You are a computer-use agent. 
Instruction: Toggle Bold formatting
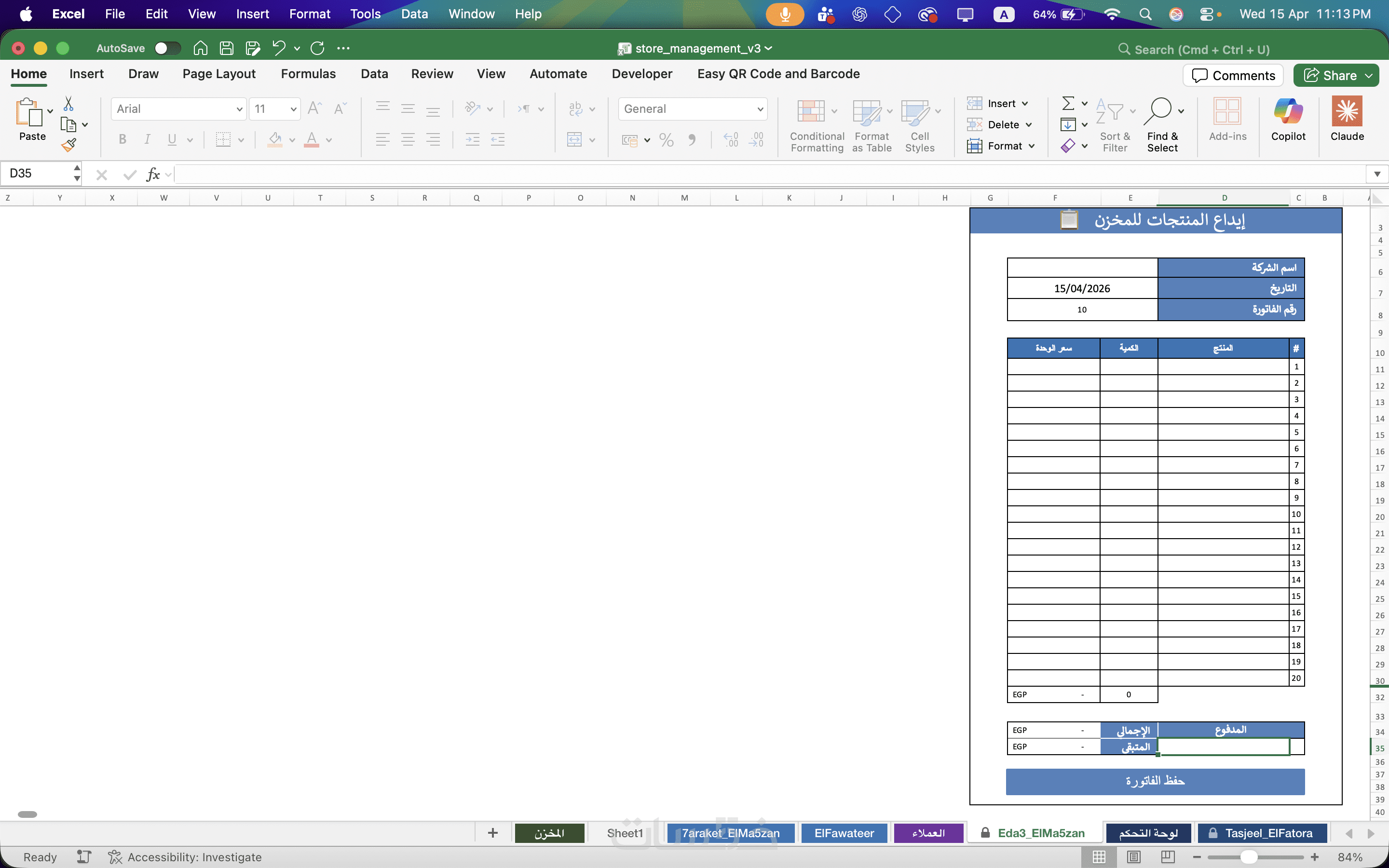coord(122,139)
